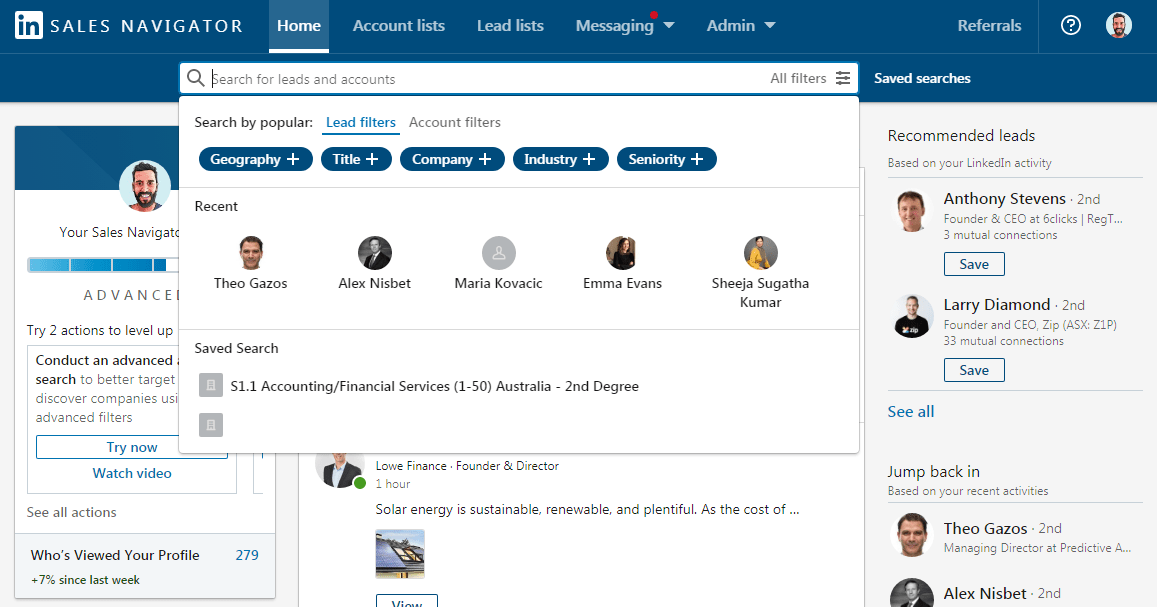
Task: Click See all recommended leads
Action: 911,412
